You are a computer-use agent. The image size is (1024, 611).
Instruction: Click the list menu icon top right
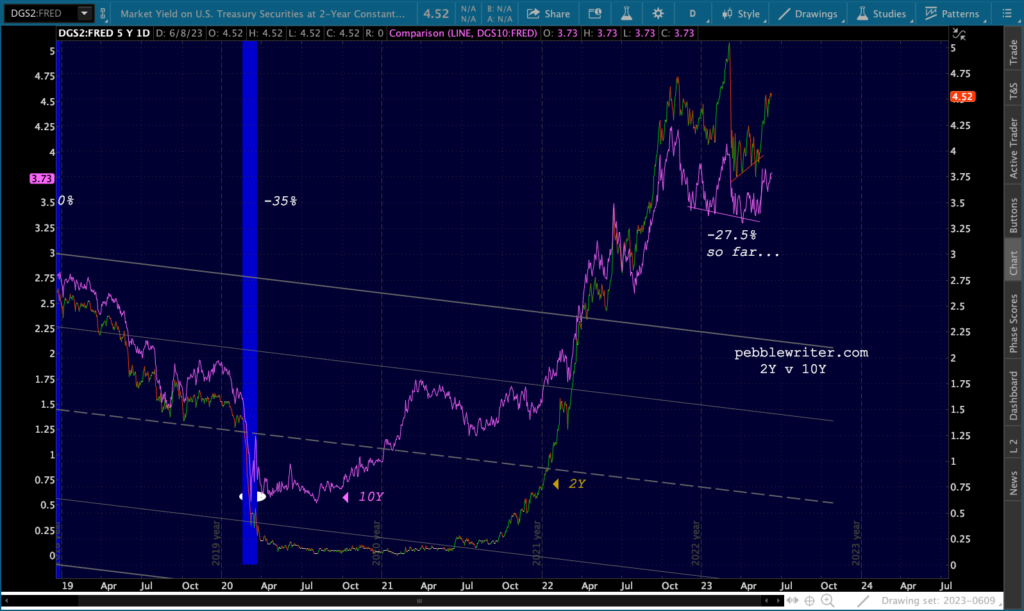click(1007, 14)
